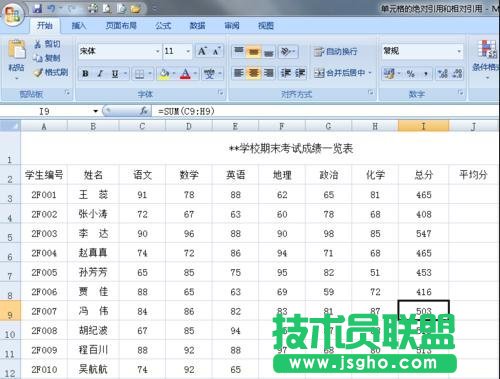The width and height of the screenshot is (500, 379).
Task: Copy selection with the copy icon
Action: point(47,58)
